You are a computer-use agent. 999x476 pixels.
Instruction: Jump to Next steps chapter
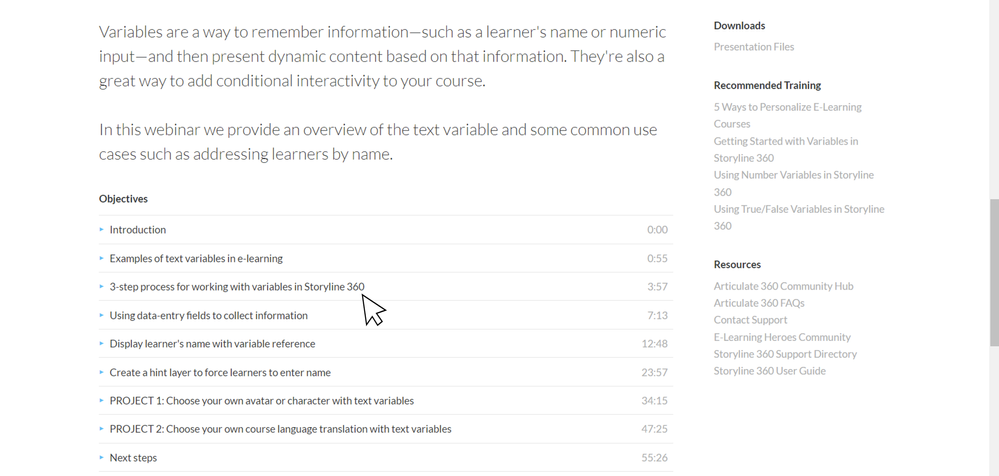pos(133,458)
